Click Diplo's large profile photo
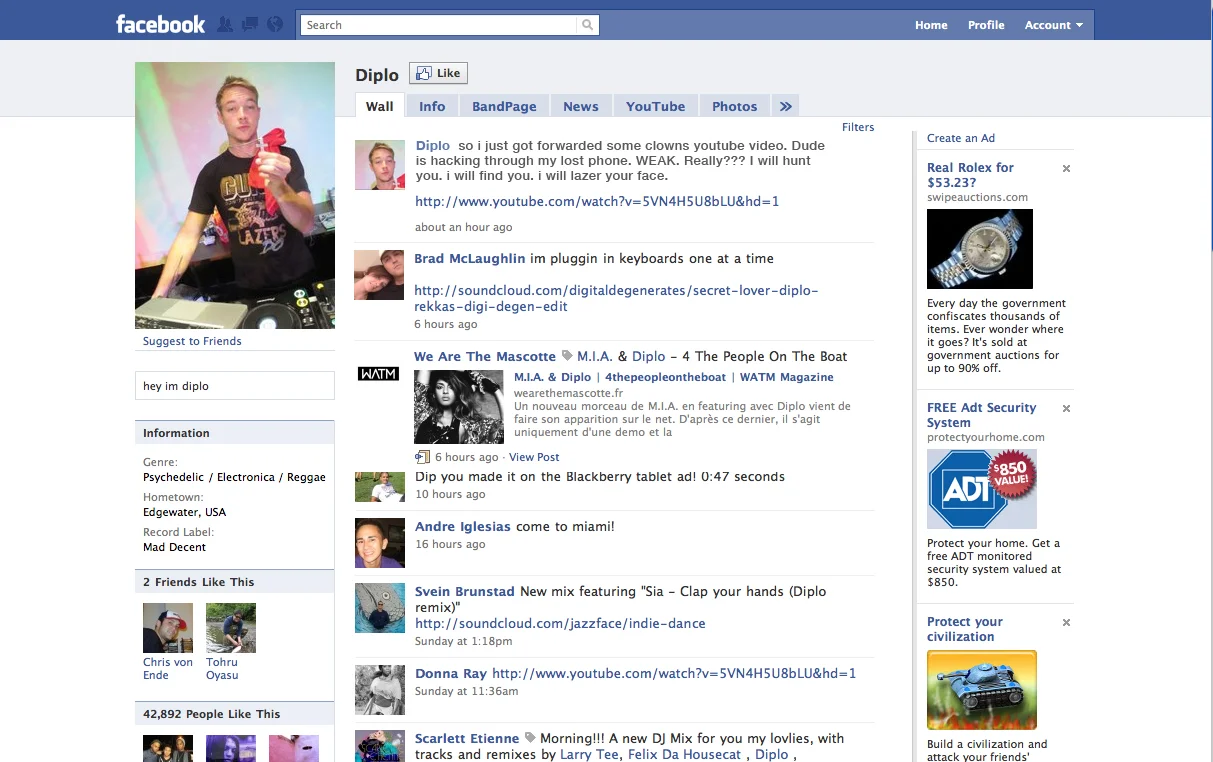 (x=235, y=195)
